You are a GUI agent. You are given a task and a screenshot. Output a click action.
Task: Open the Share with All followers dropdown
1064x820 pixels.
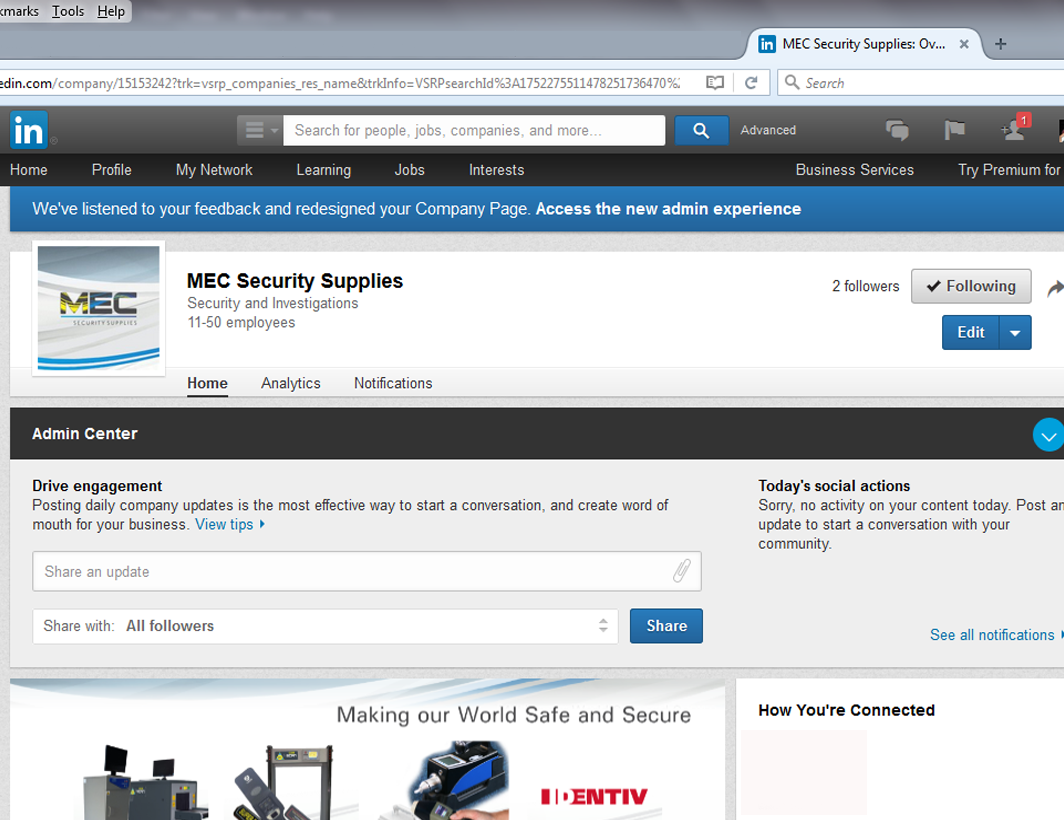325,626
